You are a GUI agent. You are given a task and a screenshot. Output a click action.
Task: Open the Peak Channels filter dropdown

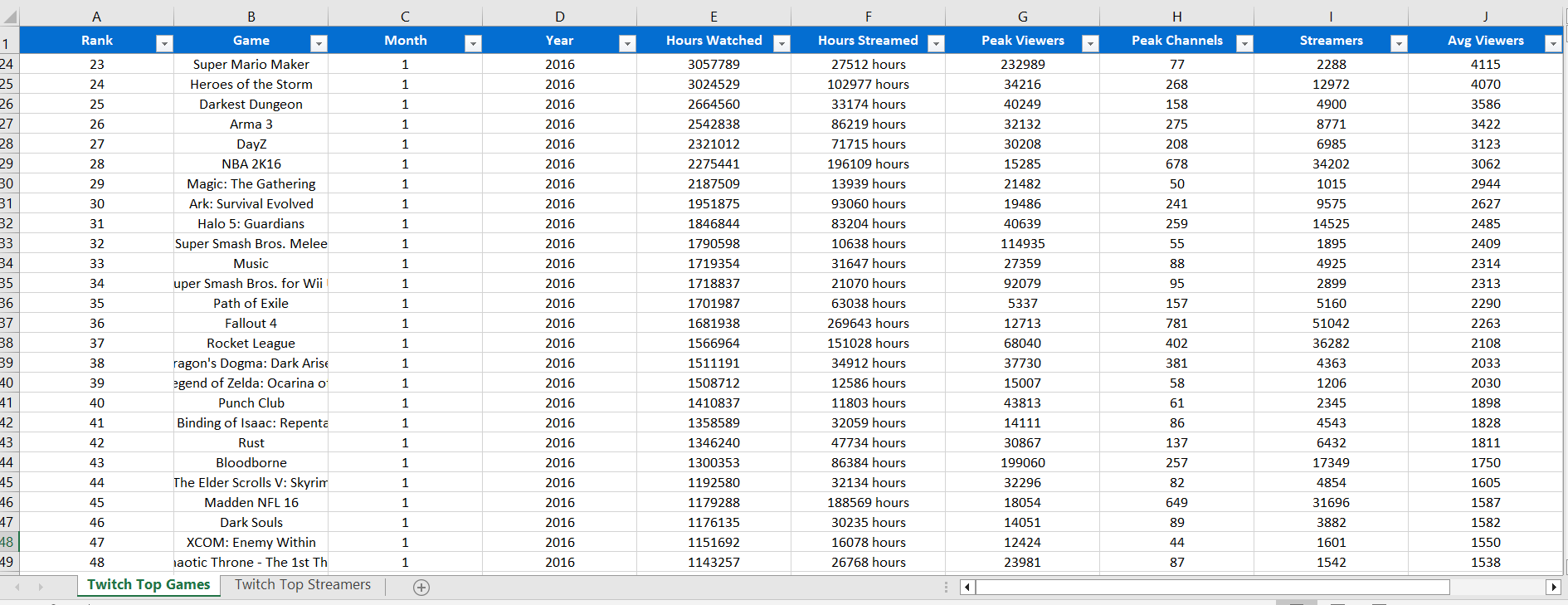click(x=1244, y=44)
